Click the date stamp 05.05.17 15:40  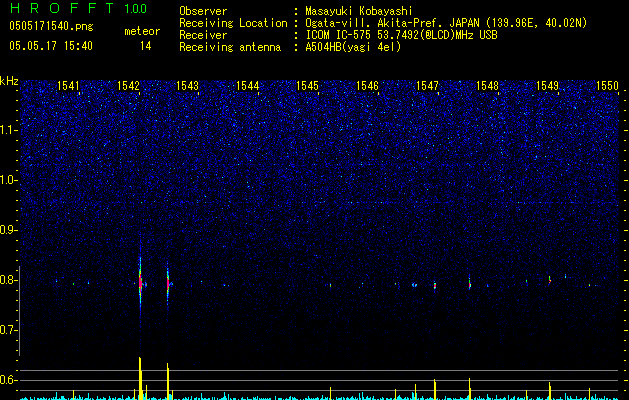coord(51,46)
